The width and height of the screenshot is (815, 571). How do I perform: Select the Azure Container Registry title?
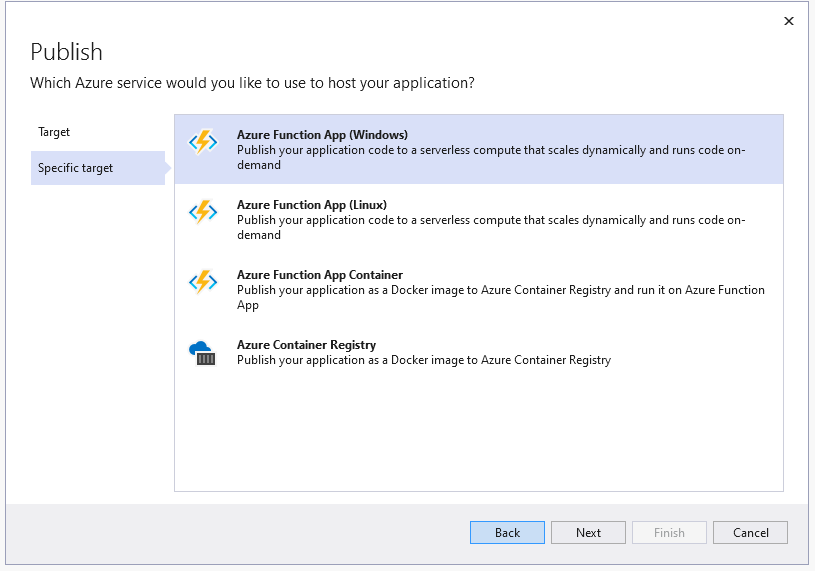tap(306, 345)
